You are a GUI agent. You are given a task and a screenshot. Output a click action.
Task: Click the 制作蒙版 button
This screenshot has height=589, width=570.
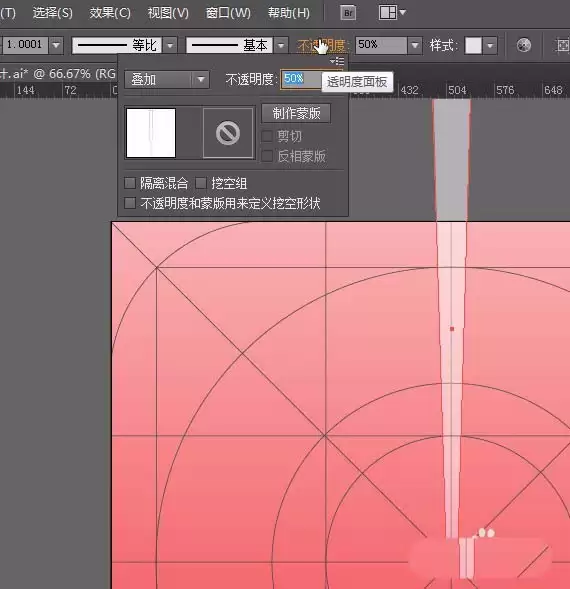coord(296,113)
